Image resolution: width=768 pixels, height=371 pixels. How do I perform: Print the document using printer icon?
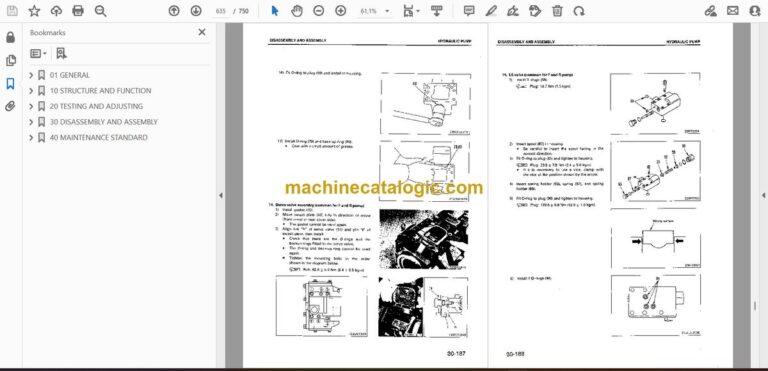click(78, 11)
